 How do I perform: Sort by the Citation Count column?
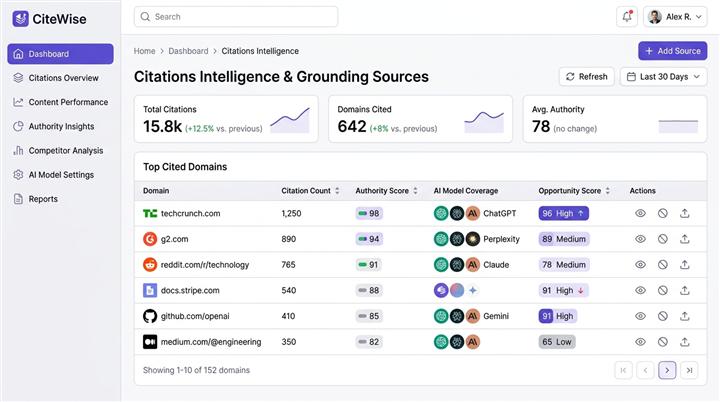(337, 191)
